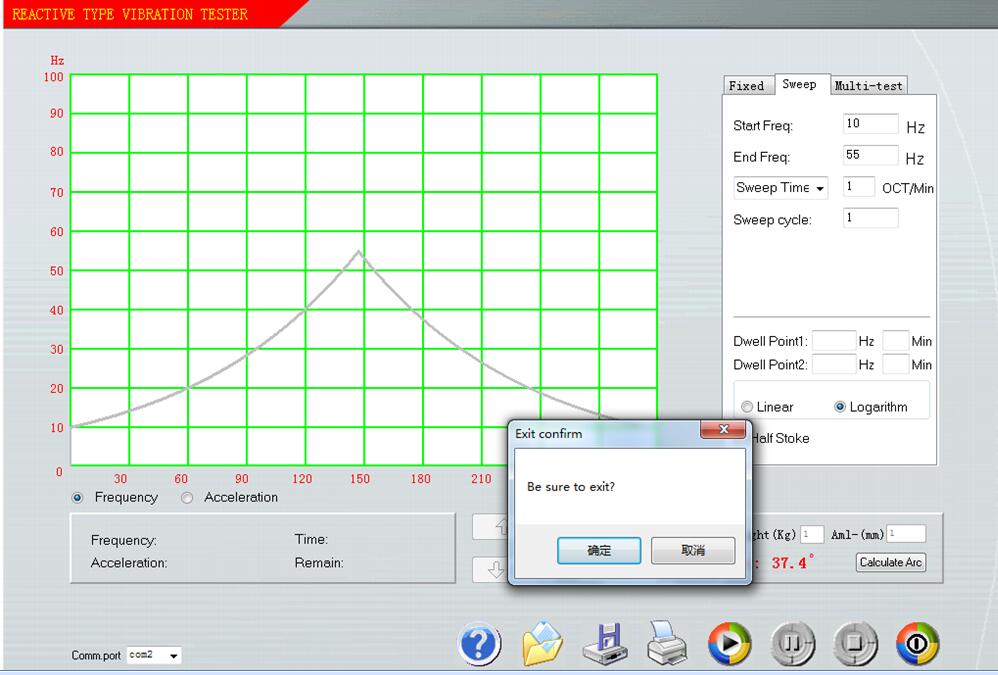Click the "Frequency:" label in readout panel
The image size is (998, 675).
[124, 540]
